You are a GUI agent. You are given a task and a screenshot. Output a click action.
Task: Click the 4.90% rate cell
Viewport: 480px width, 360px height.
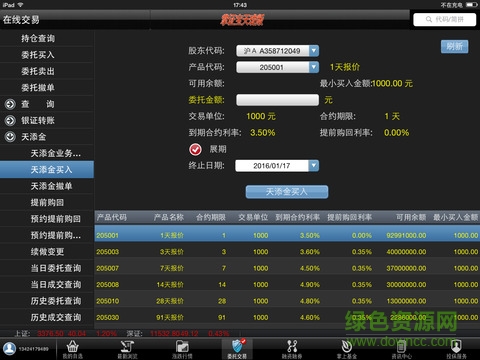pyautogui.click(x=310, y=285)
